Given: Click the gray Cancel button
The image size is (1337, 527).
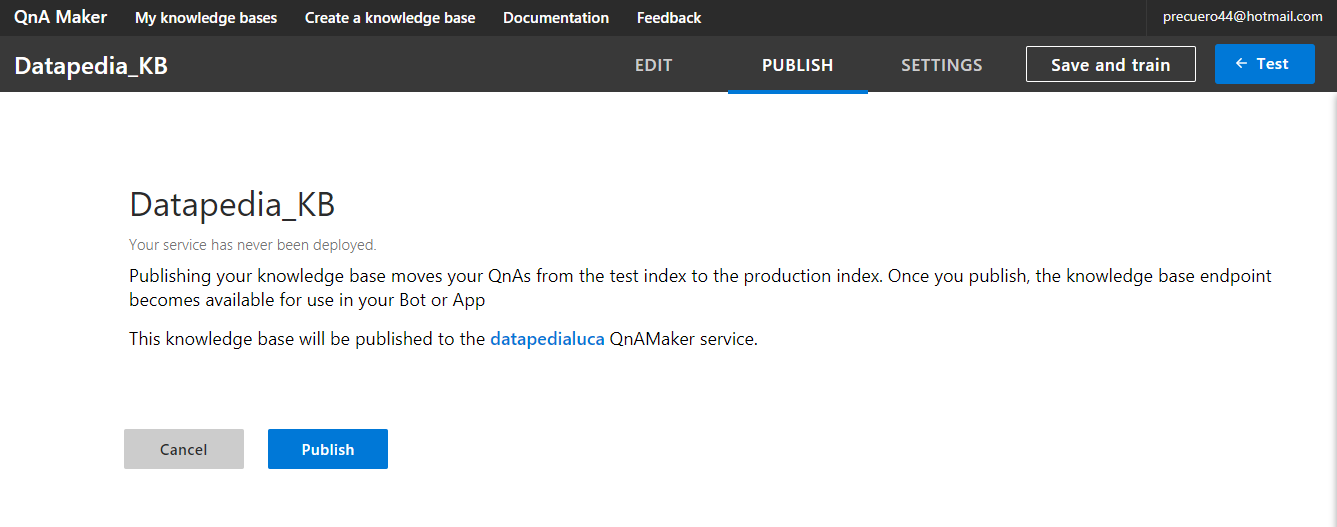Looking at the screenshot, I should pyautogui.click(x=184, y=449).
